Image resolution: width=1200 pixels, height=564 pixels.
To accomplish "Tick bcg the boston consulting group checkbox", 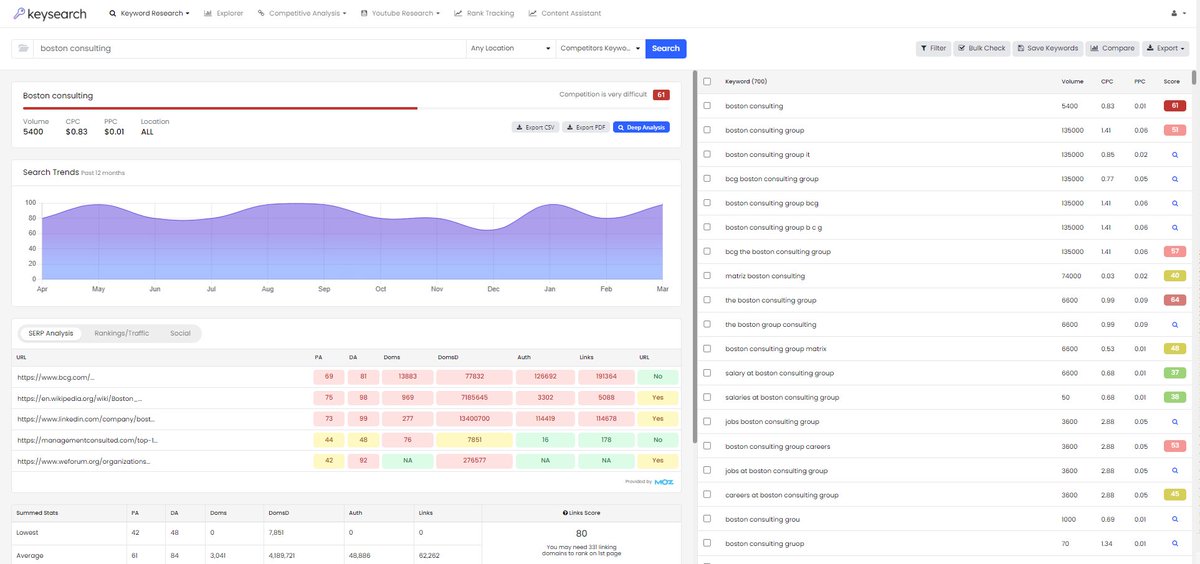I will tap(707, 252).
